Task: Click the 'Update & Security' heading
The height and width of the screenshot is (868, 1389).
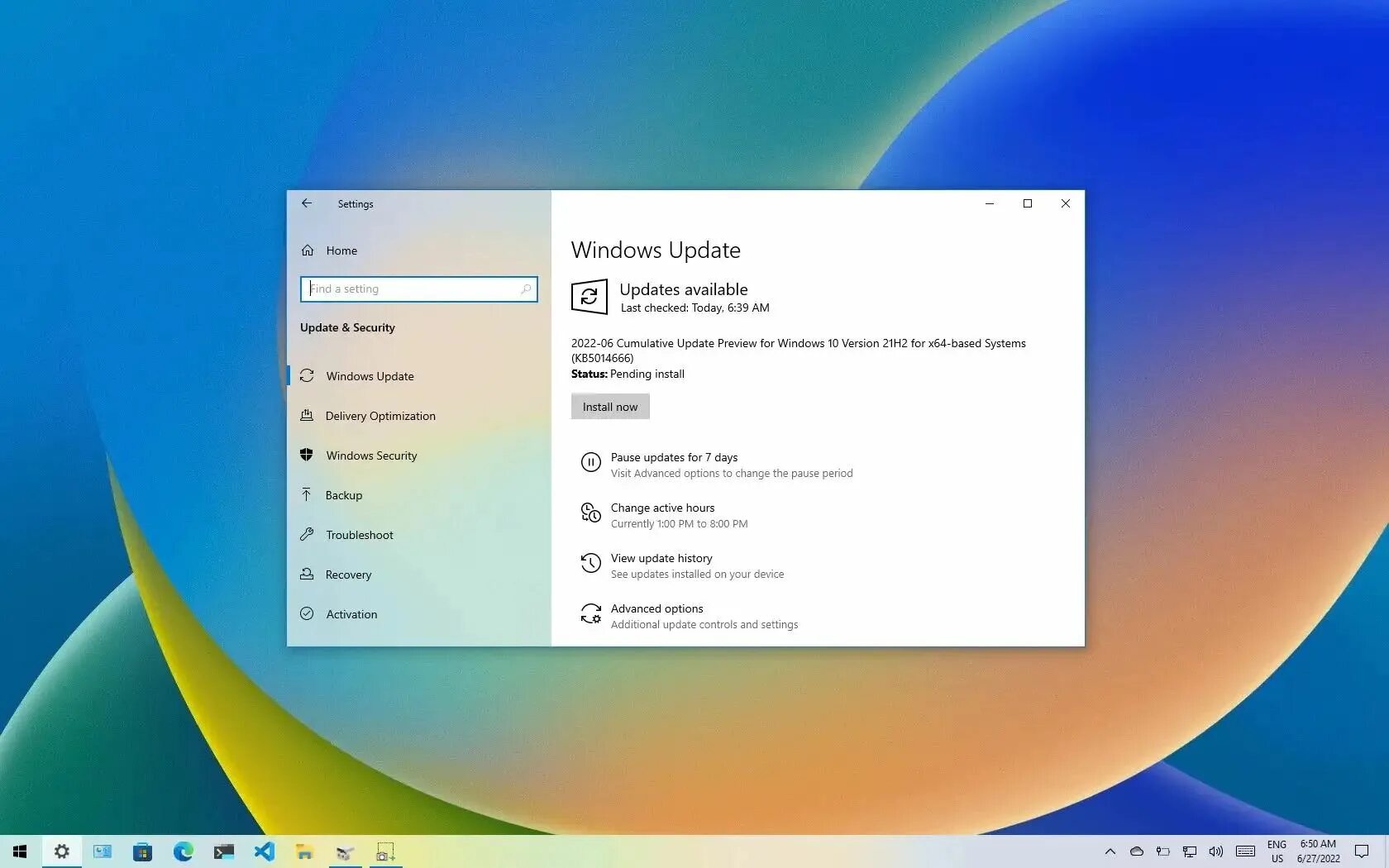Action: (x=347, y=327)
